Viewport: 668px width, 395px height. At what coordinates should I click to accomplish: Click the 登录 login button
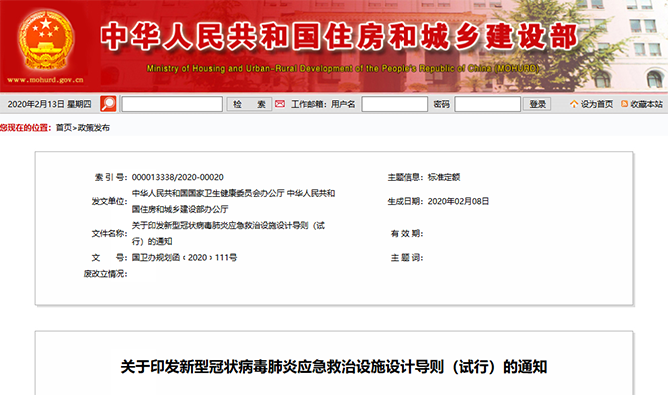[537, 104]
